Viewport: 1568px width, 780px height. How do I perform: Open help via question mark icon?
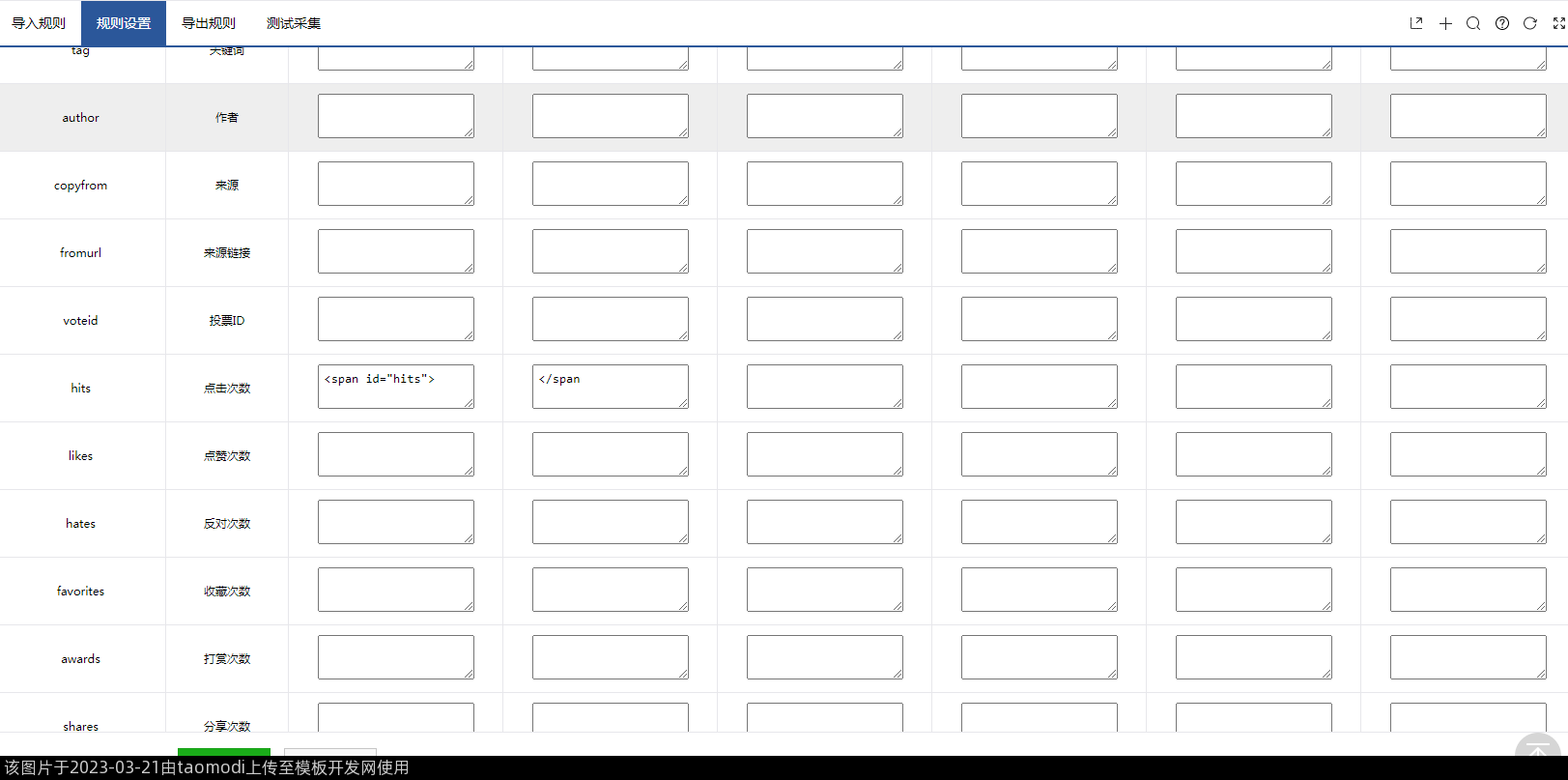point(1502,23)
